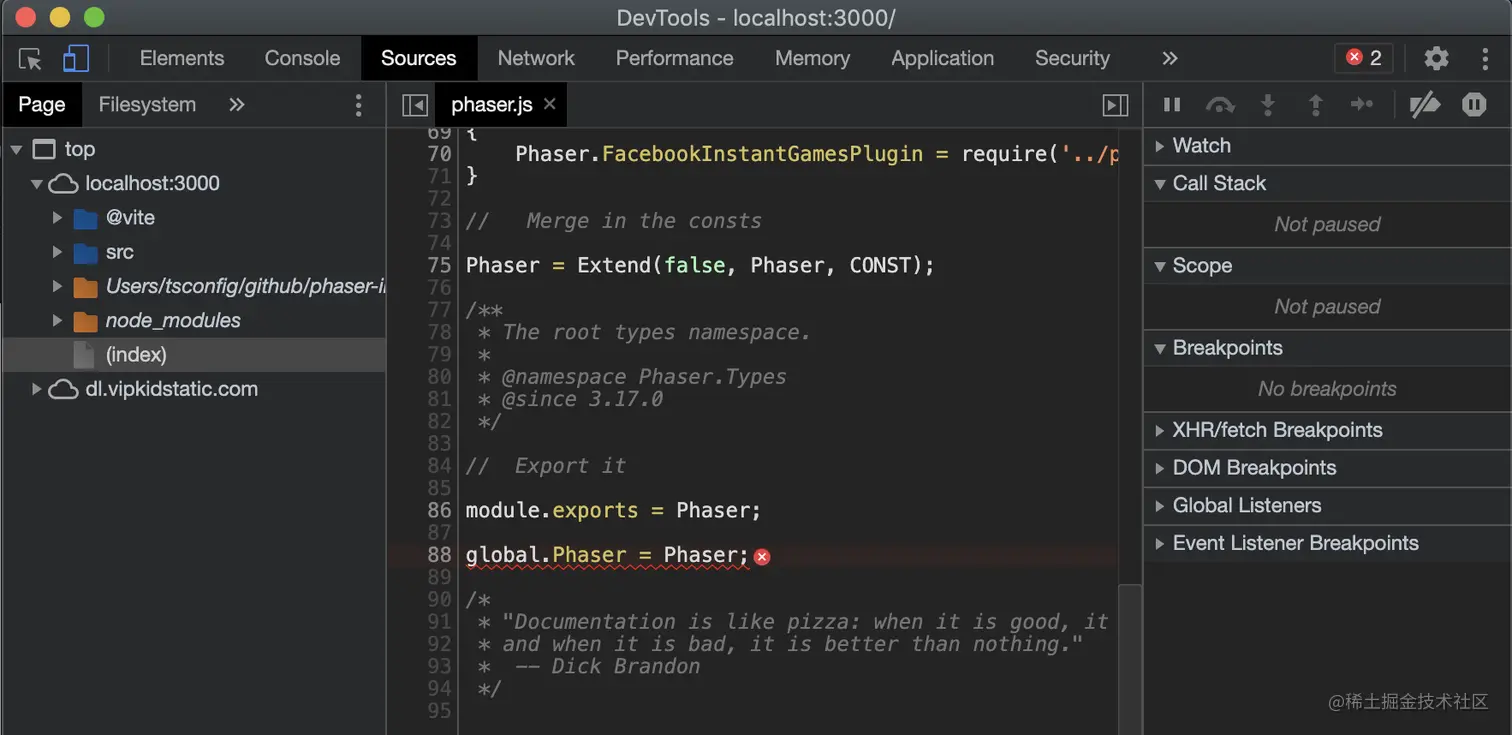Open the Memory tab
The width and height of the screenshot is (1512, 735).
point(812,58)
